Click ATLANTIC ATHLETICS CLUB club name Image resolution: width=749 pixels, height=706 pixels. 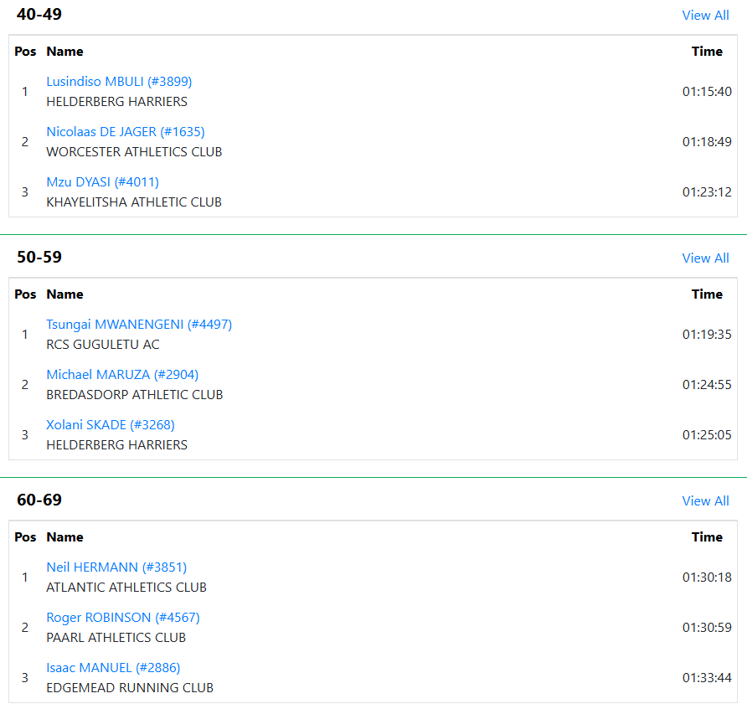click(127, 587)
